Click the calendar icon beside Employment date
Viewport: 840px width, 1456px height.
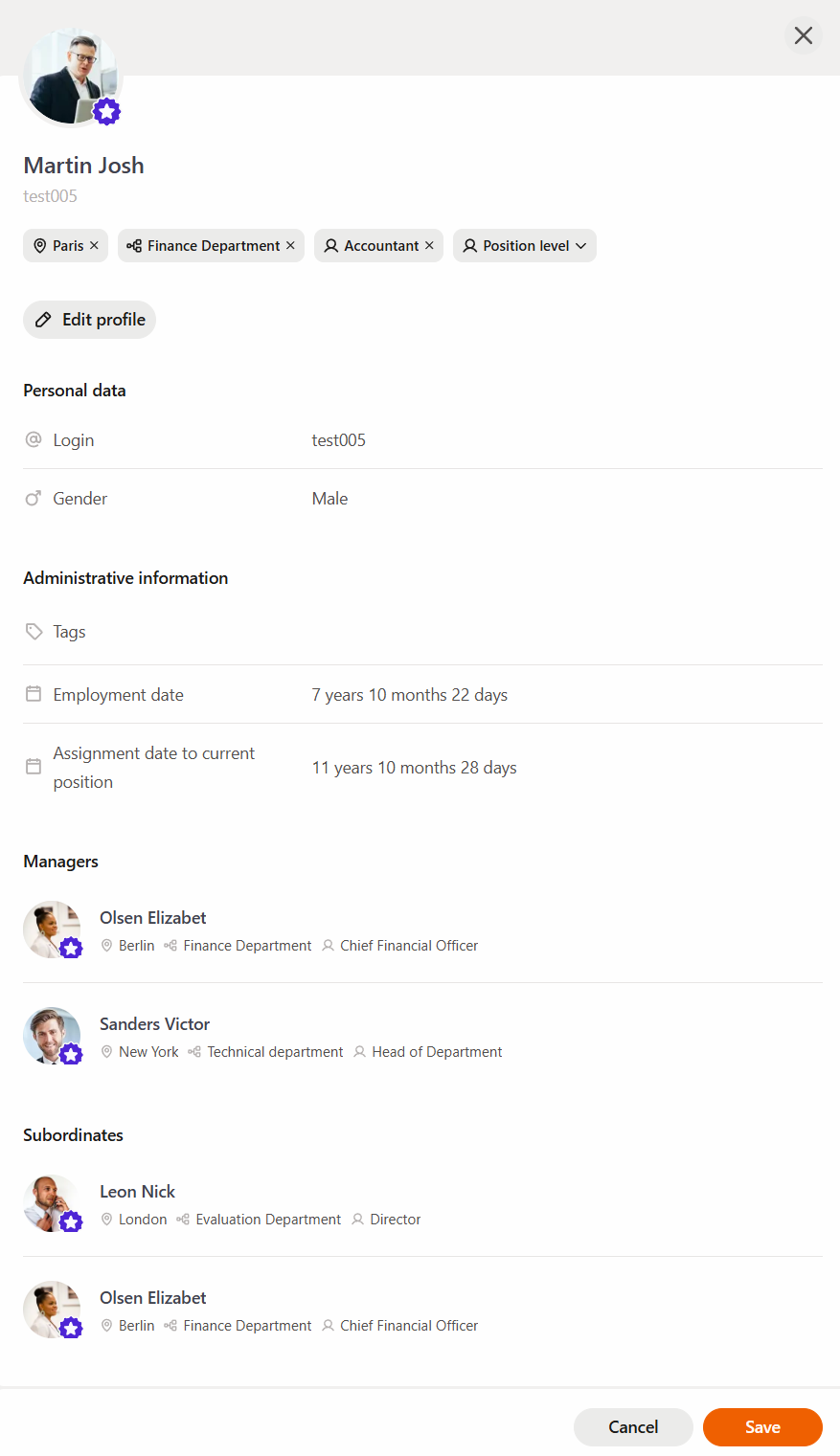34,694
